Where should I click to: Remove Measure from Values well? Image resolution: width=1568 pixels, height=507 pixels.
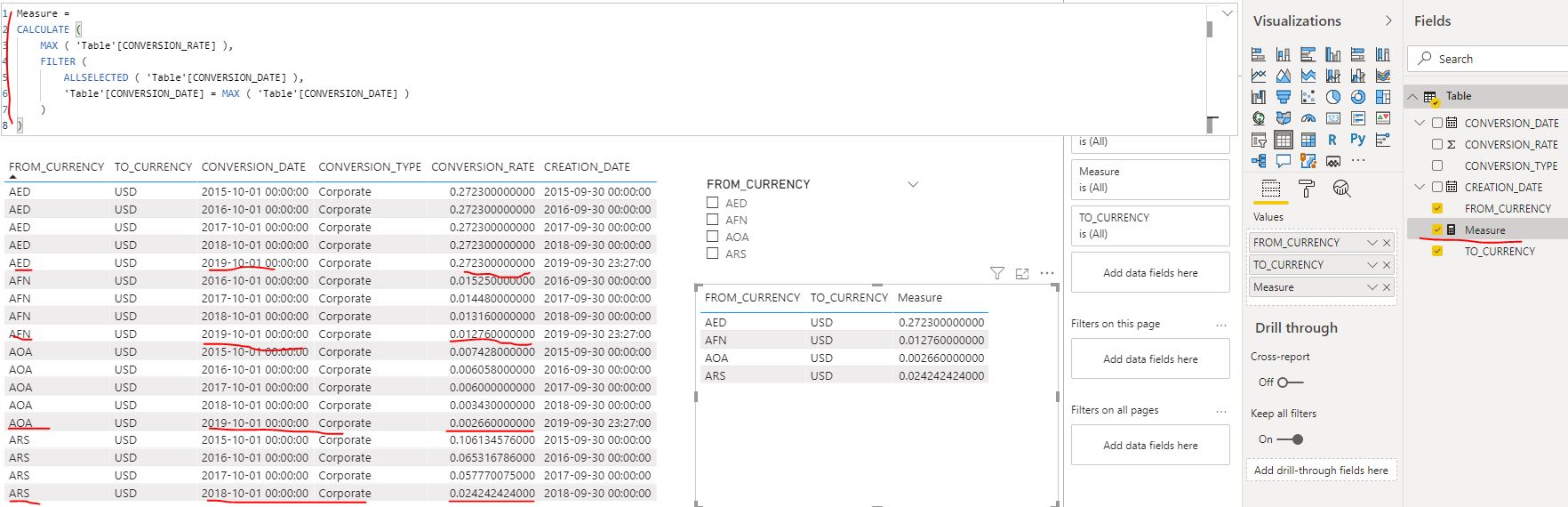[1387, 287]
